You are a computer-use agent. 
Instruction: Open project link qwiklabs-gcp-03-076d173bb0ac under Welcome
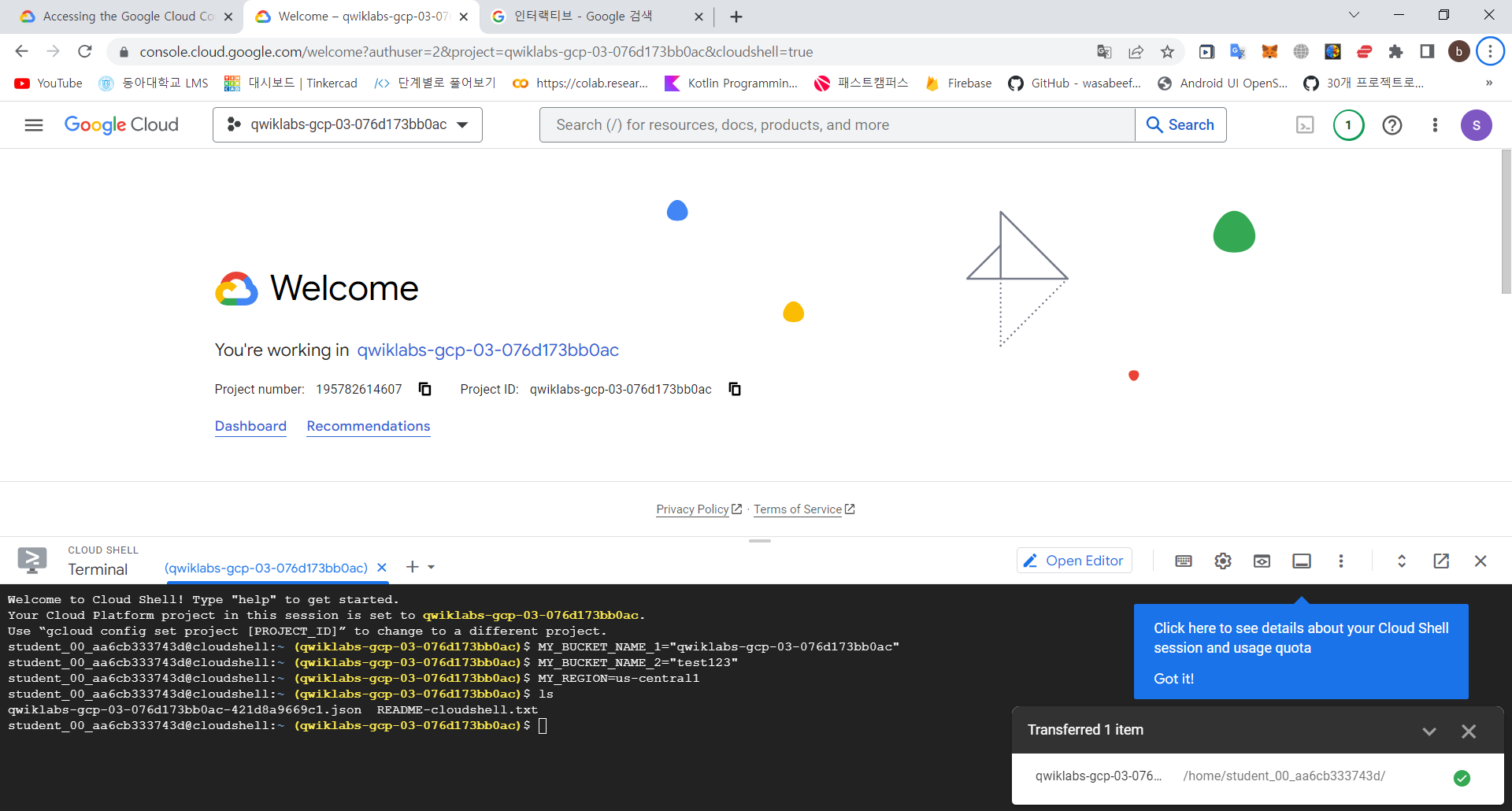click(487, 350)
